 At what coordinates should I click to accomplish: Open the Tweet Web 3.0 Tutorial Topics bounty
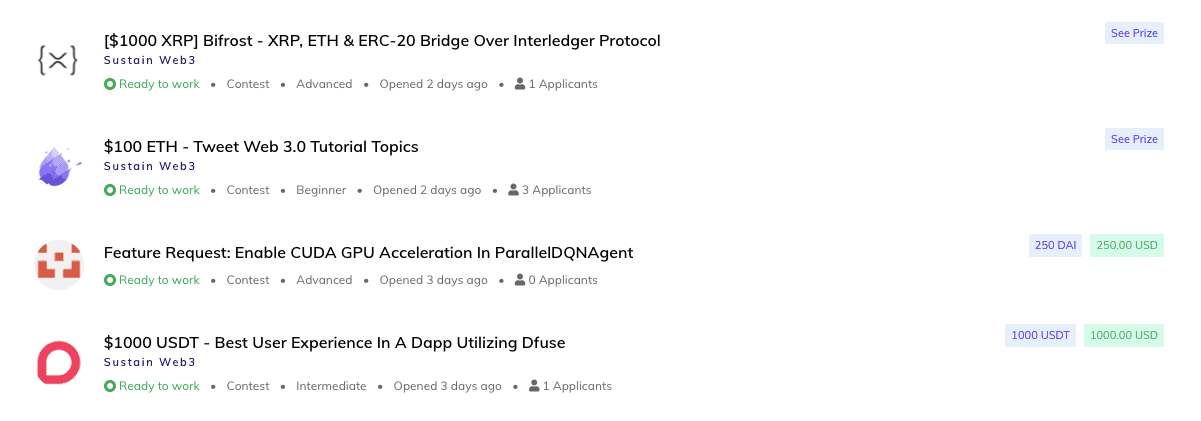(x=261, y=147)
